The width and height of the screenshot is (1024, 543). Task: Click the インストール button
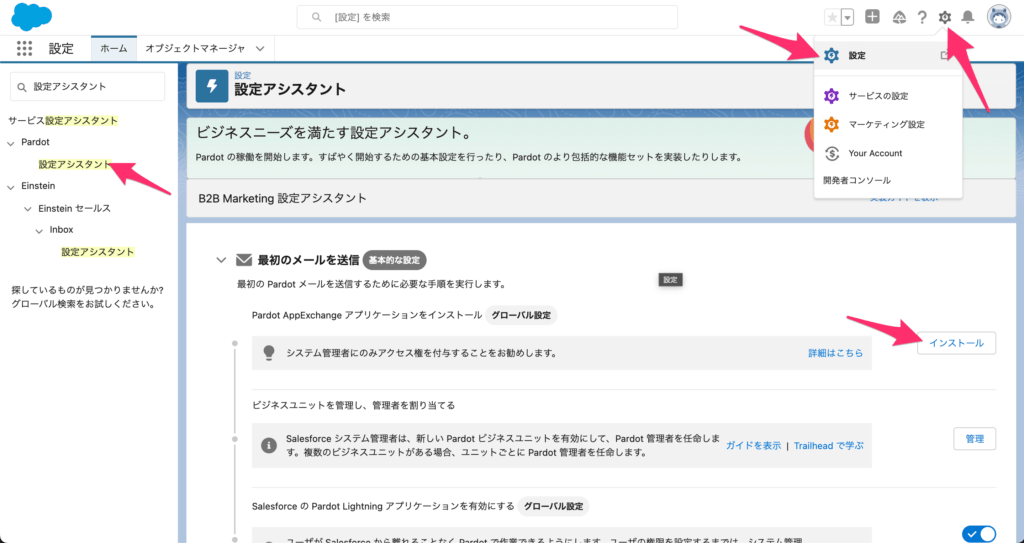pos(956,343)
